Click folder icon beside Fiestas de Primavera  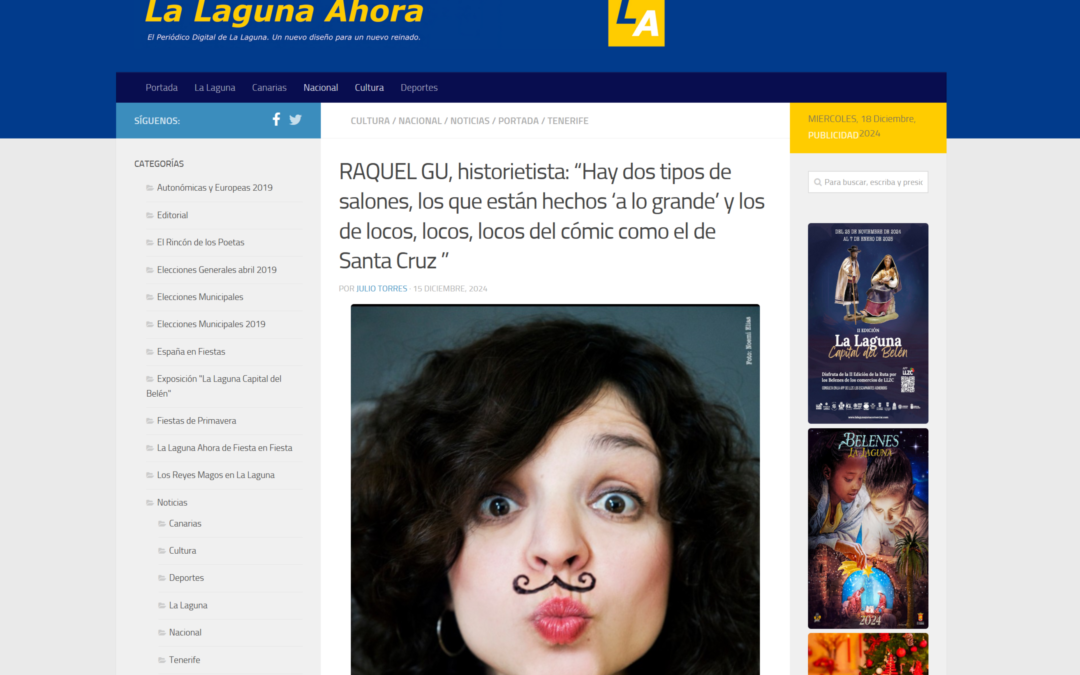pyautogui.click(x=149, y=421)
